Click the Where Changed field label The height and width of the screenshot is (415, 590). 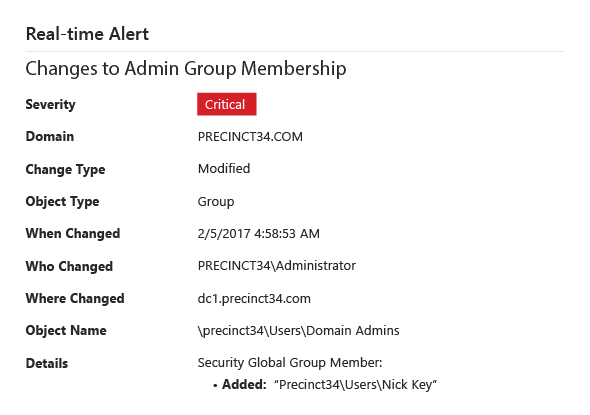click(x=75, y=299)
